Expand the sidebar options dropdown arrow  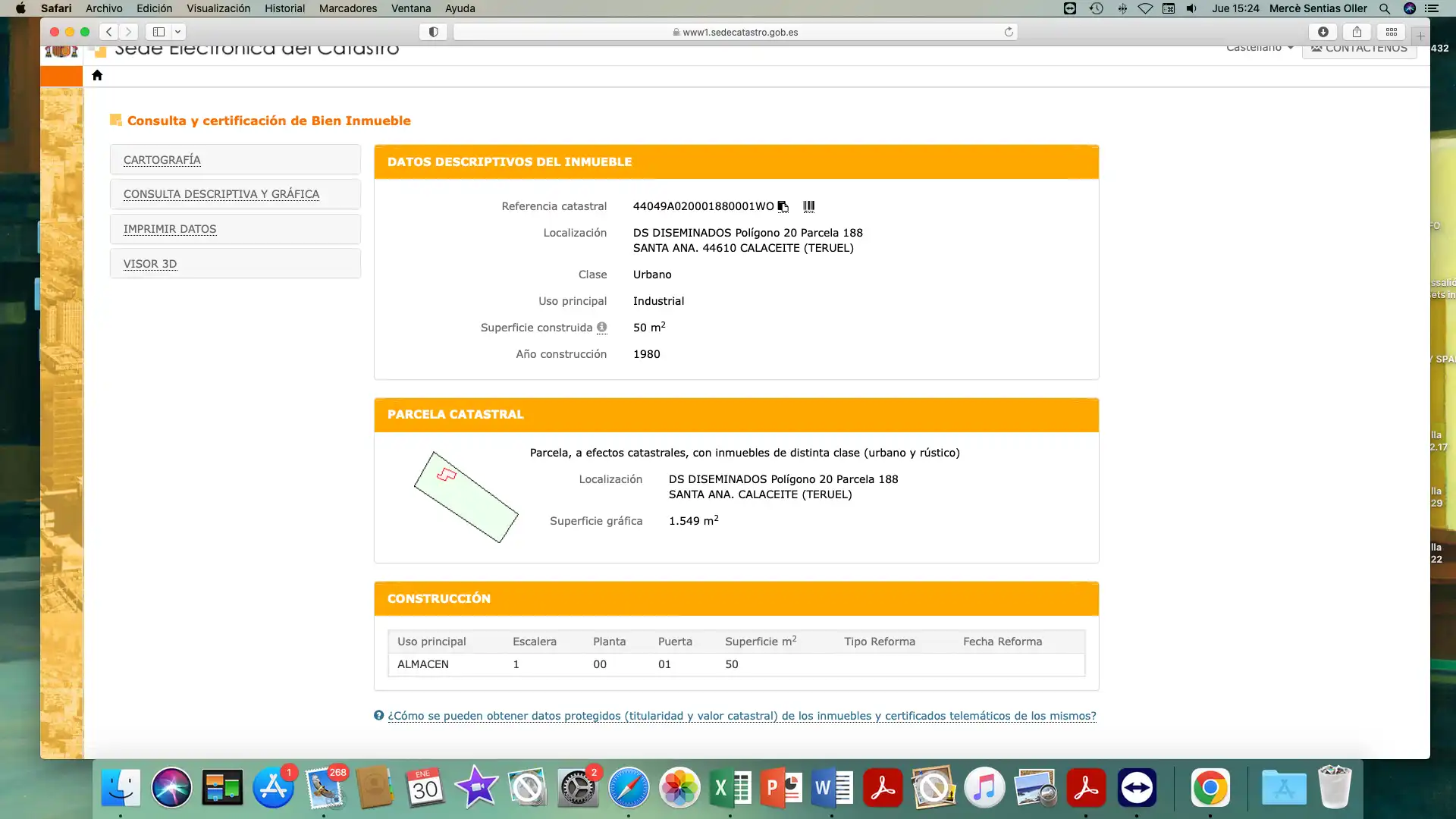pos(177,32)
